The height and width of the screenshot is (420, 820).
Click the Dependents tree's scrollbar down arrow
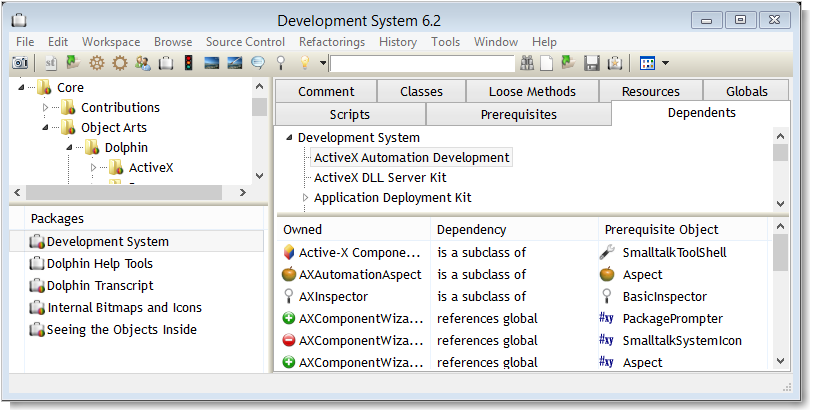tap(781, 203)
